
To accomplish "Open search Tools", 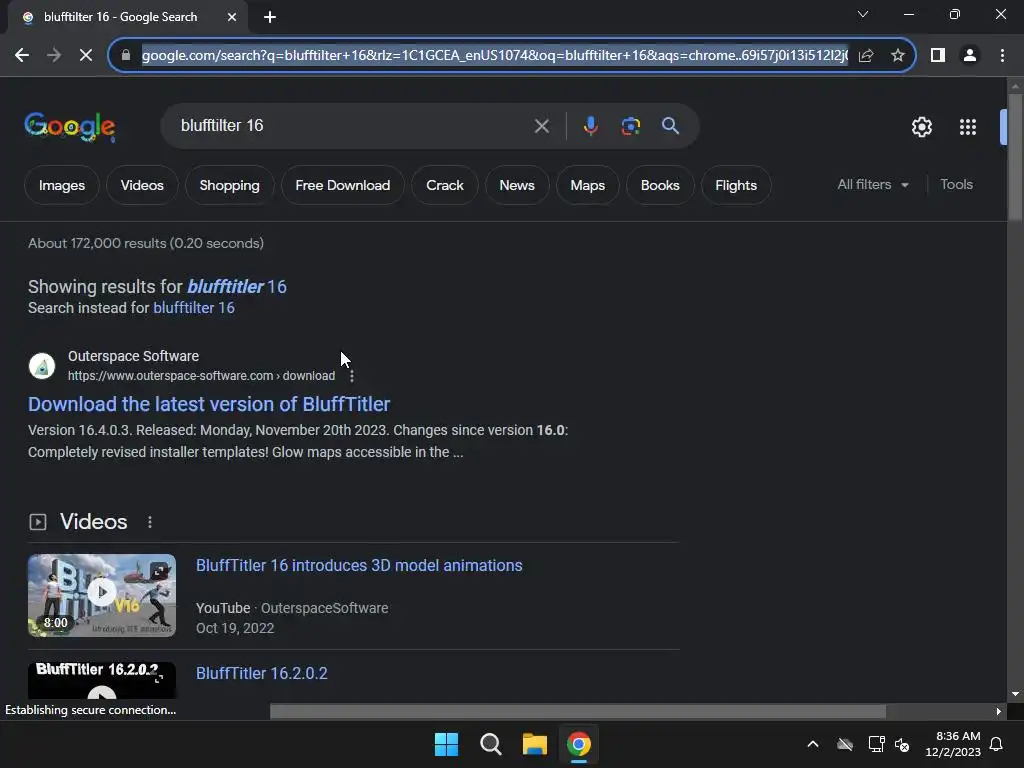I will click(x=956, y=185).
